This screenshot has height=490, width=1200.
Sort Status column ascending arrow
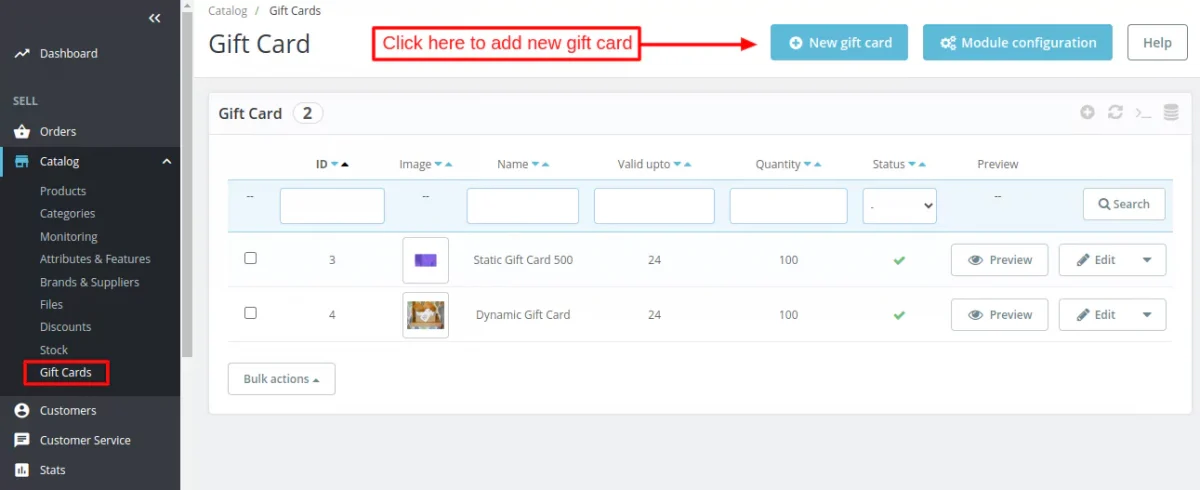tap(922, 164)
